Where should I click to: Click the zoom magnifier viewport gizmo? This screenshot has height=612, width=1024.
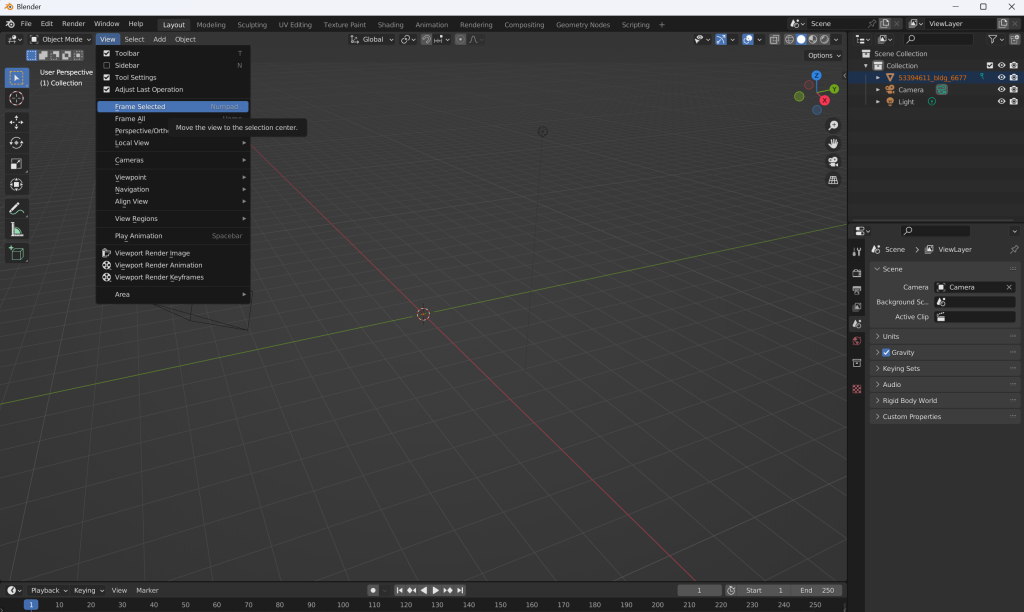click(x=833, y=125)
